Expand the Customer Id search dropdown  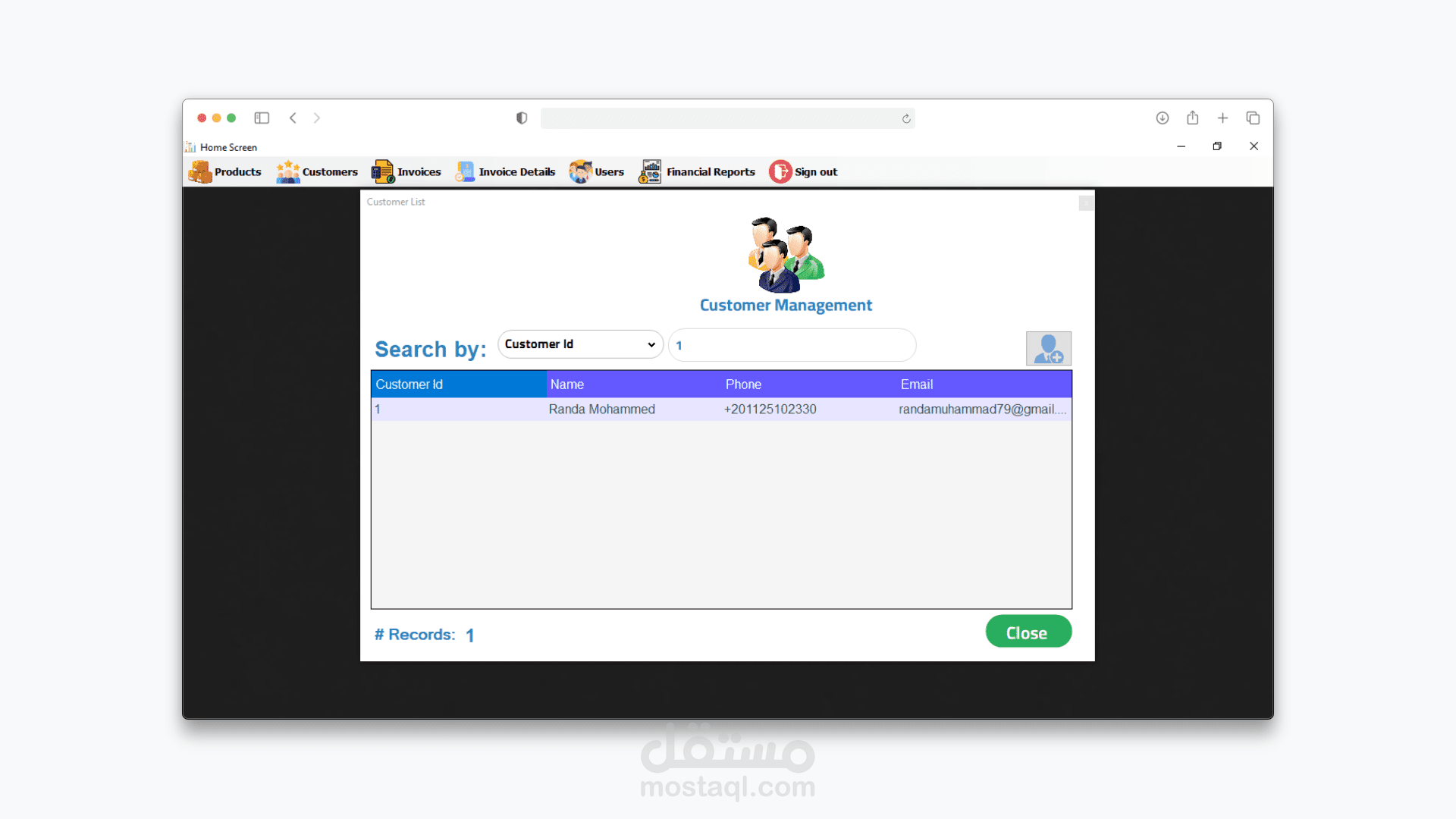coord(580,344)
